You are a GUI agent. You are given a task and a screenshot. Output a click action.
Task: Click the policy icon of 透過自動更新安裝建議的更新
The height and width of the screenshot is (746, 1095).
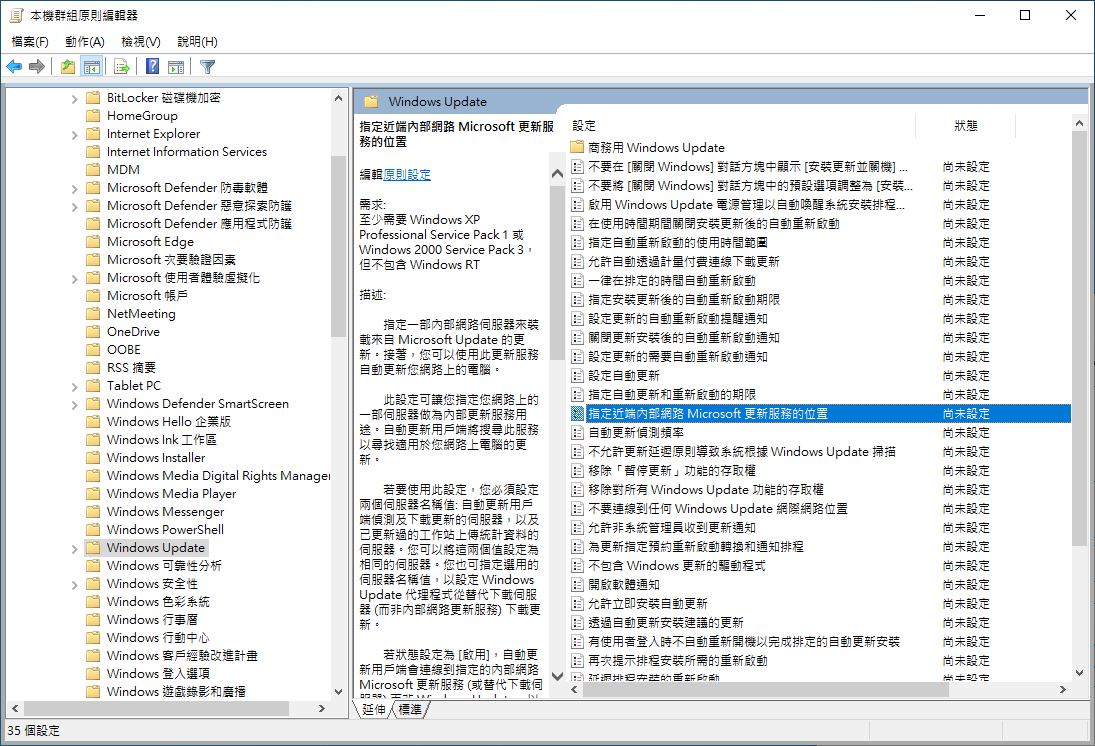coord(578,622)
